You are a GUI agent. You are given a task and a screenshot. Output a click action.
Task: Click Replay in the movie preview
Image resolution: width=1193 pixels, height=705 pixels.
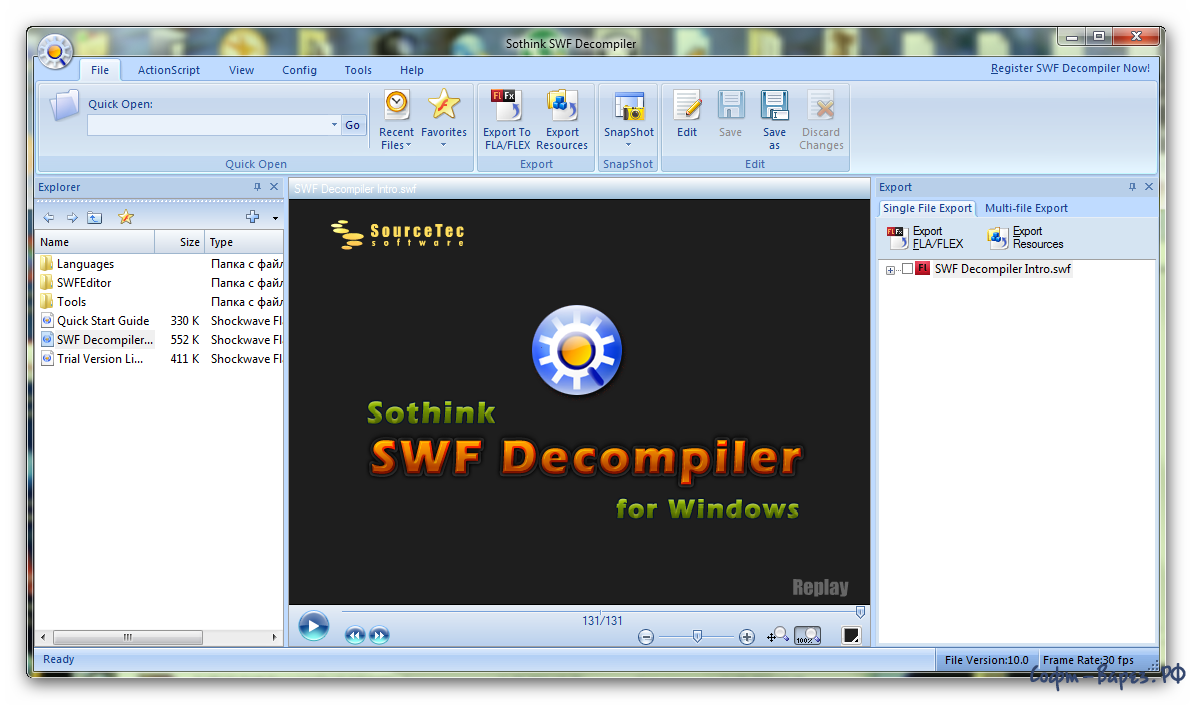coord(820,587)
